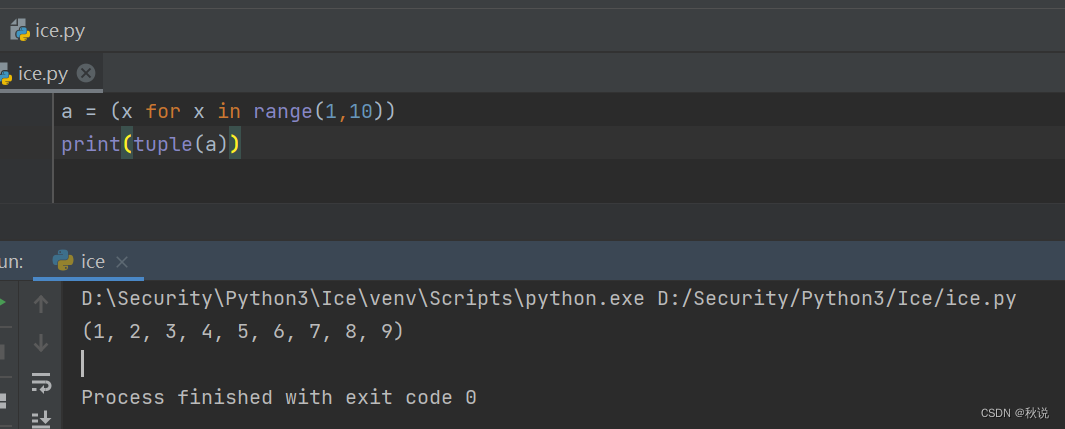Close the ice.py editor tab

86,73
